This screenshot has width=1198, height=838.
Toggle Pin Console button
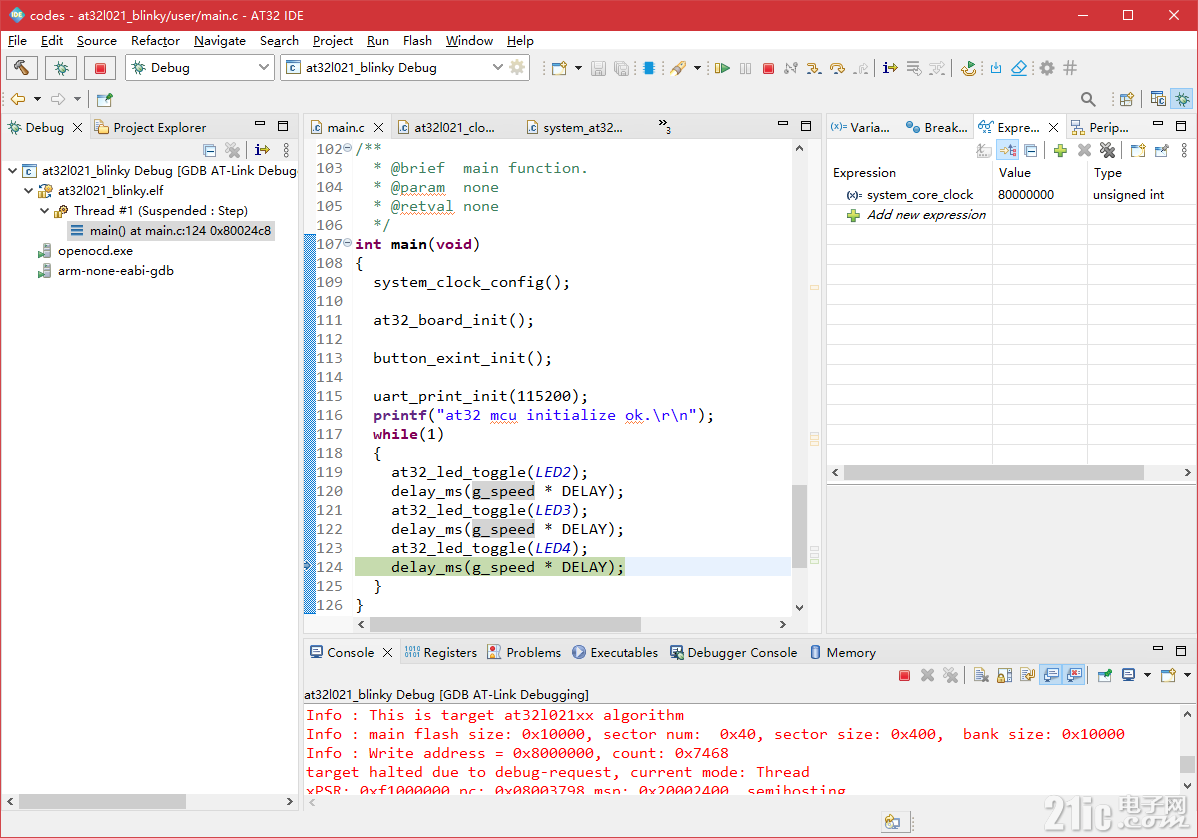(1105, 675)
